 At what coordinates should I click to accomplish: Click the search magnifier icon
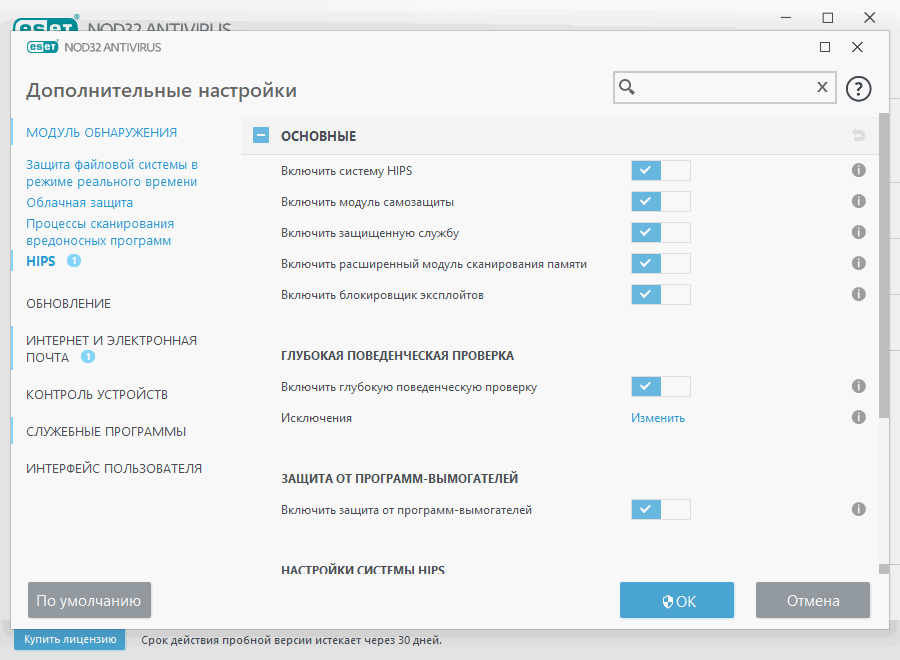click(627, 87)
